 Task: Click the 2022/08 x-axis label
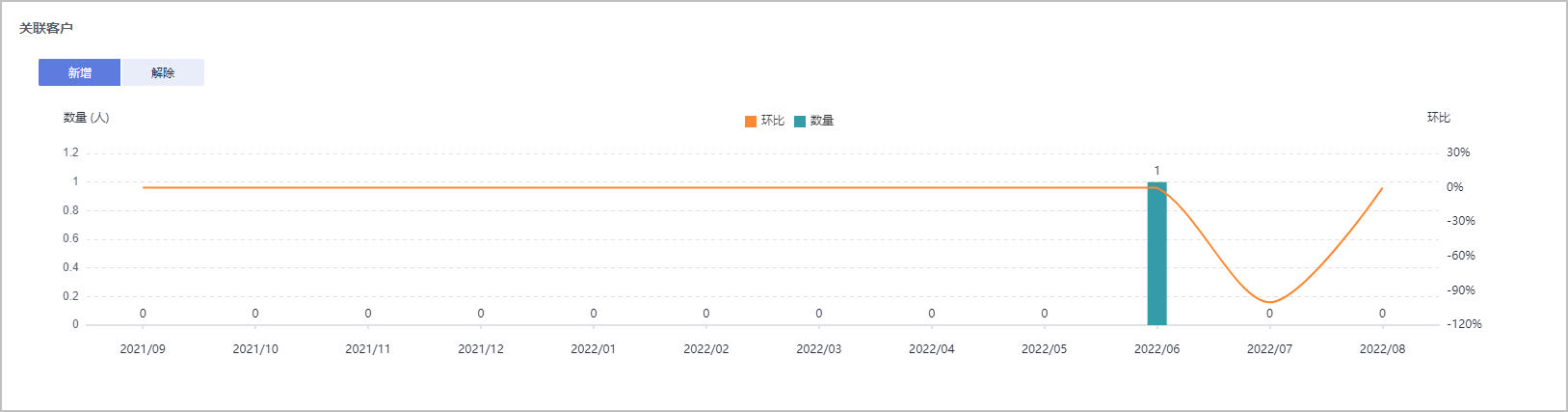(1382, 348)
